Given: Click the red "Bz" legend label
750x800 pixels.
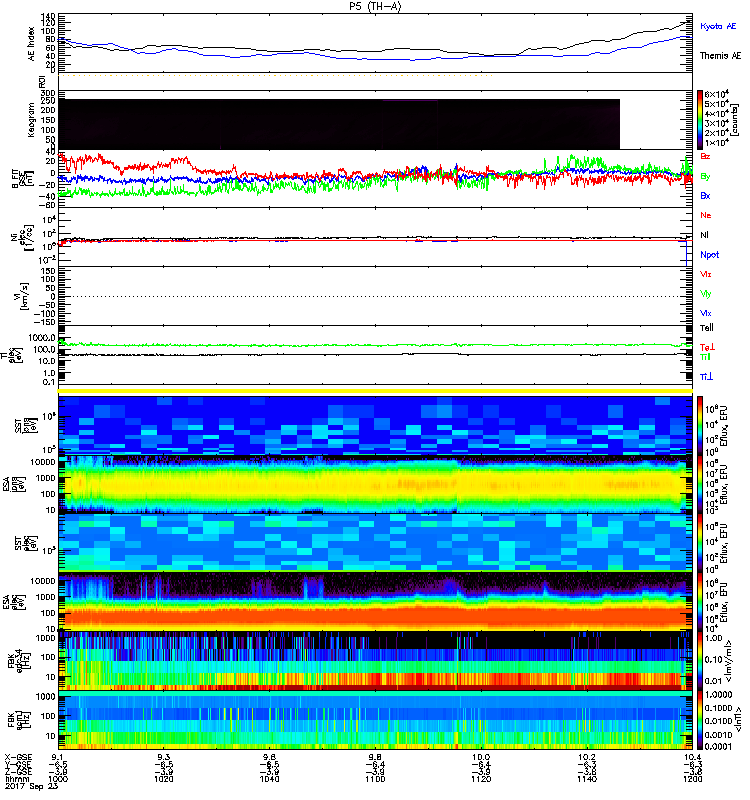Looking at the screenshot, I should 705,156.
